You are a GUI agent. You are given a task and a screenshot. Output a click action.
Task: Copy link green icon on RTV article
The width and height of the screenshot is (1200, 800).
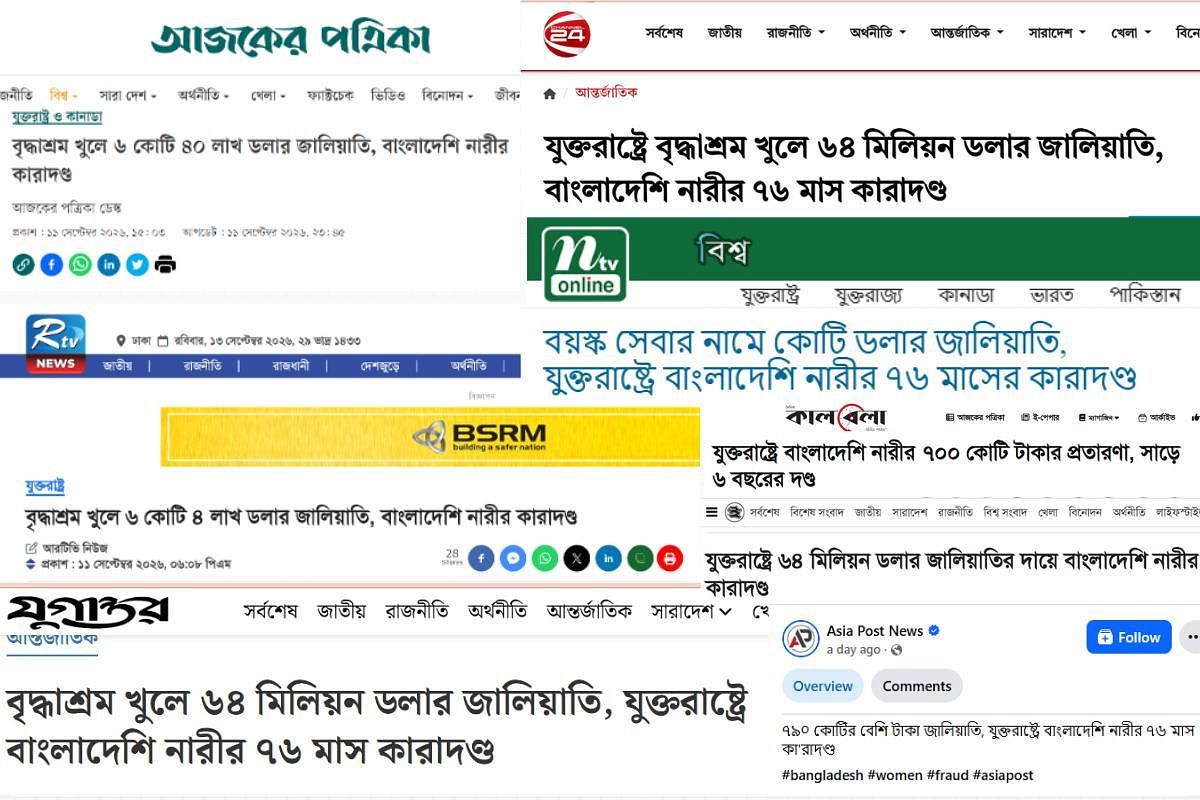tap(640, 558)
